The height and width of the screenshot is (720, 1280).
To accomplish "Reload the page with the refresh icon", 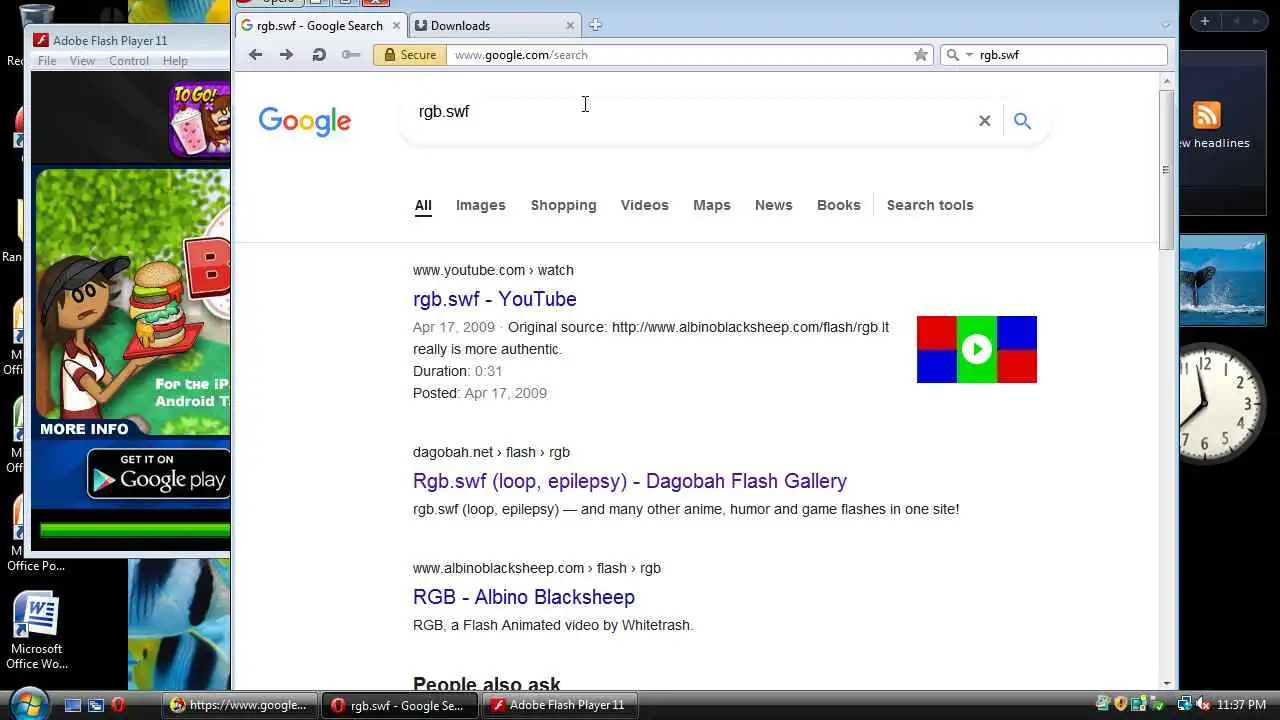I will 318,55.
